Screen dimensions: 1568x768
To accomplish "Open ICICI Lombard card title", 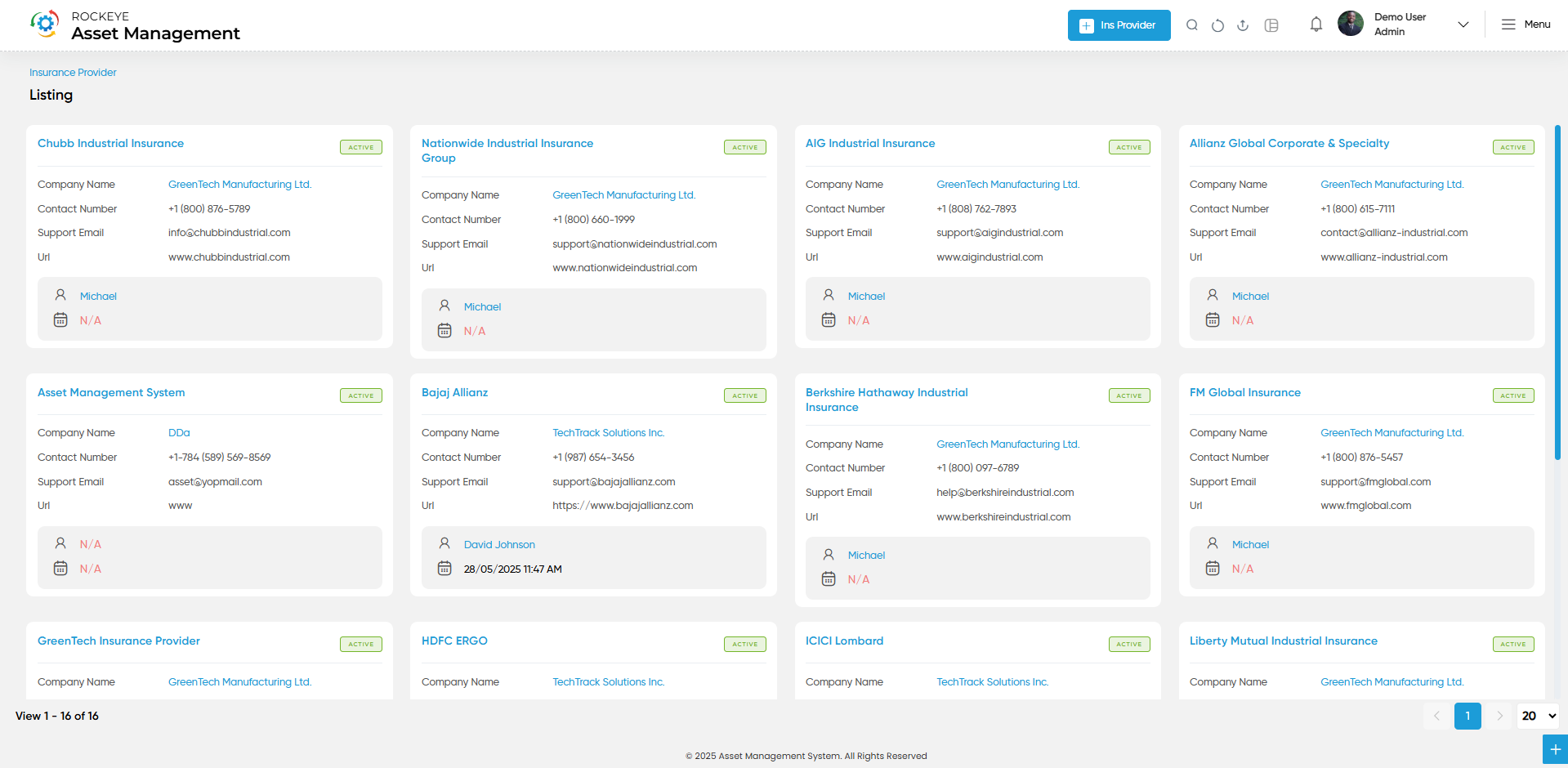I will (x=844, y=641).
